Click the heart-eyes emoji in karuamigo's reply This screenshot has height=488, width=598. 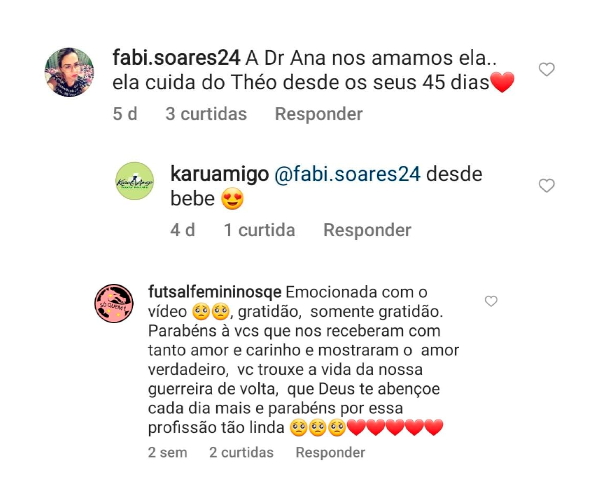232,199
